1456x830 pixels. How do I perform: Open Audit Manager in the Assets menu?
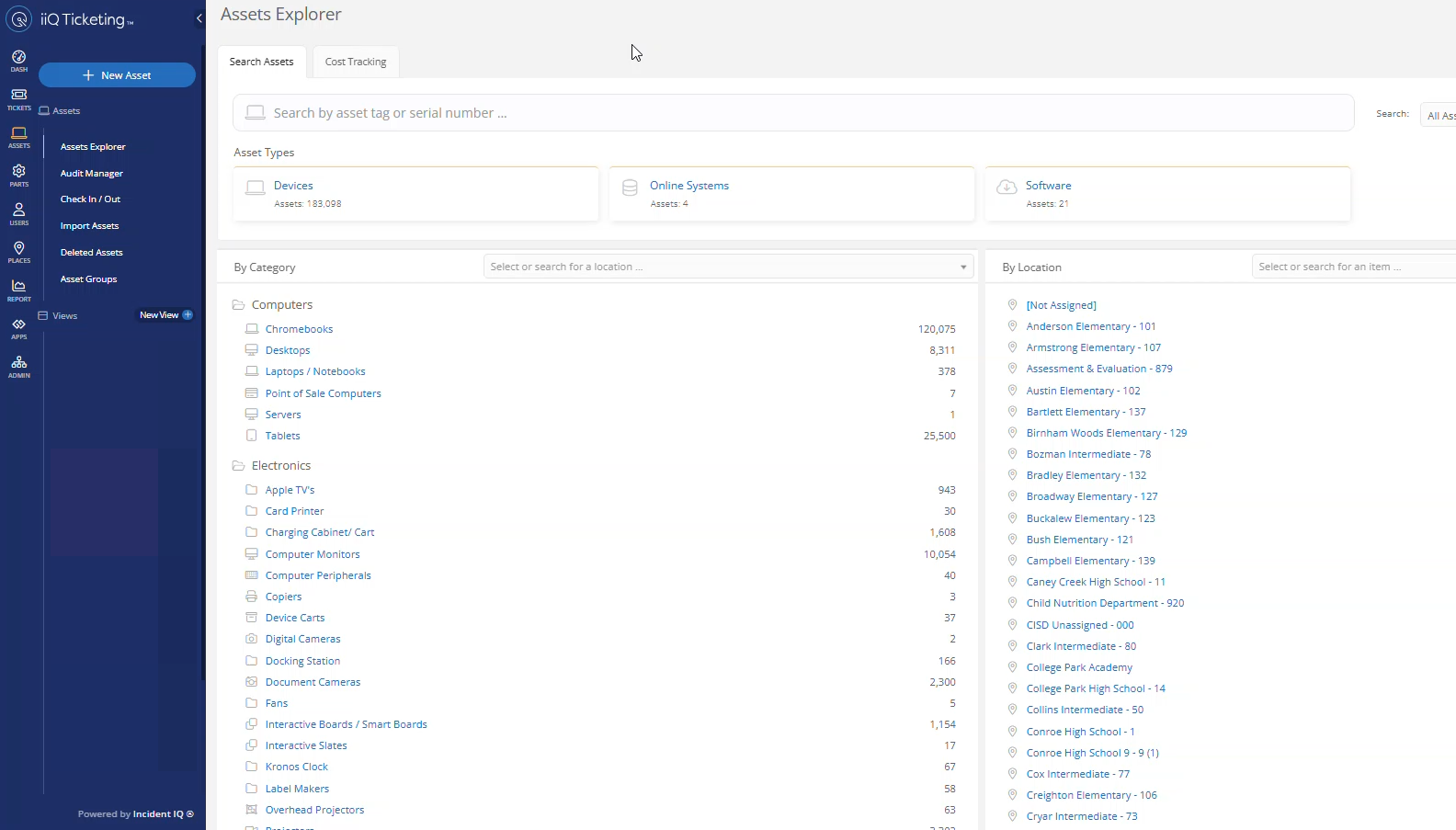[x=92, y=174]
